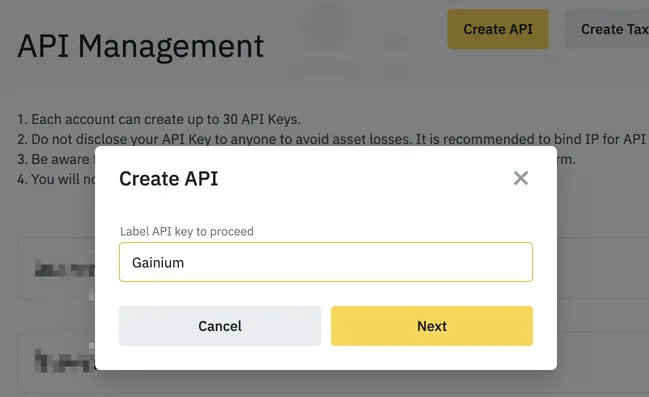Screen dimensions: 649x397
Task: Click note 1 about 30 API Keys
Action: pos(159,119)
